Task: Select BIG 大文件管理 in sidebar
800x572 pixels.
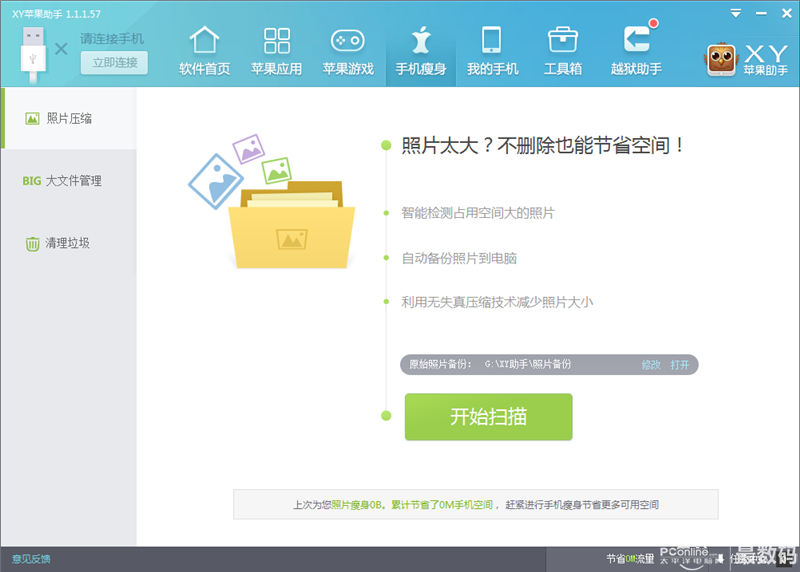Action: (x=69, y=181)
